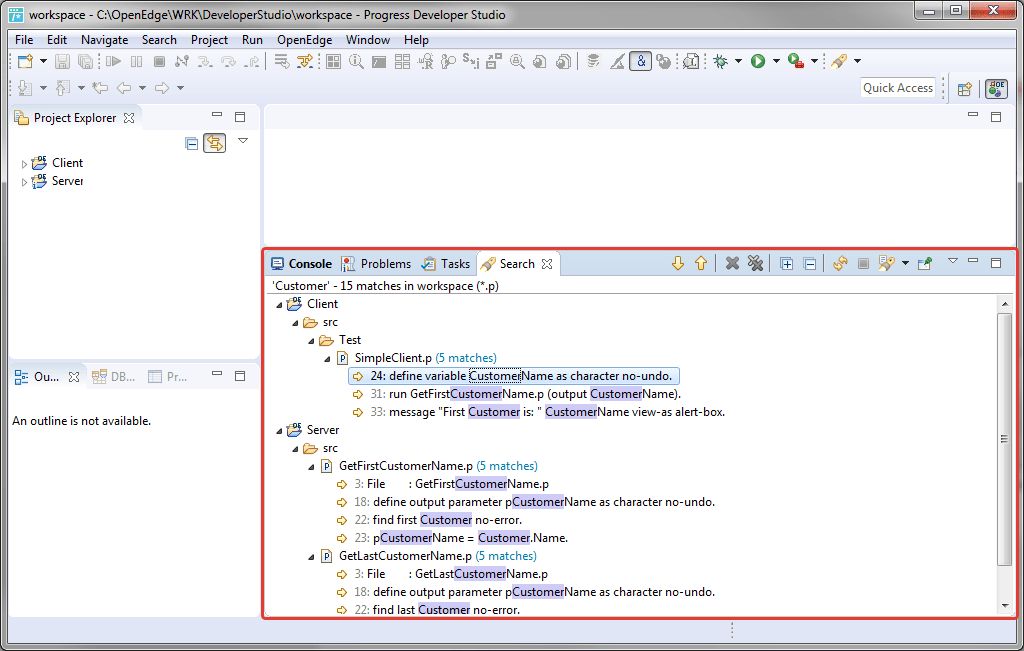Click the Step Into icon
The width and height of the screenshot is (1024, 651).
click(x=205, y=61)
